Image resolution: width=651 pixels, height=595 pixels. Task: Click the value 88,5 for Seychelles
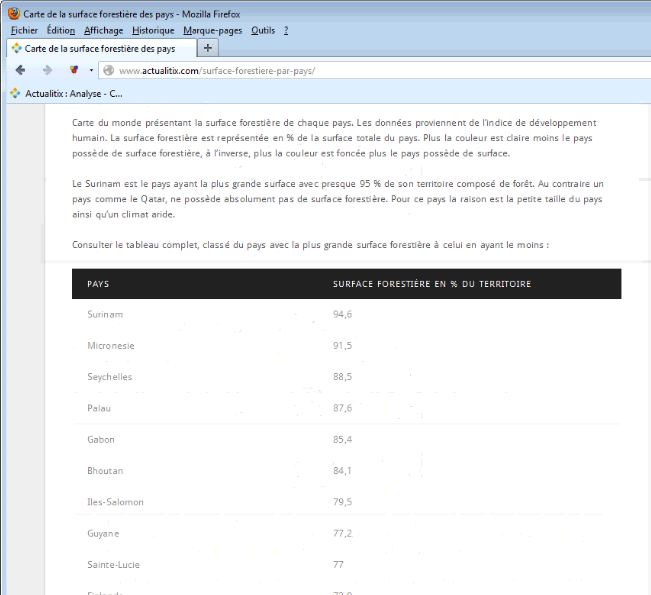pyautogui.click(x=342, y=377)
